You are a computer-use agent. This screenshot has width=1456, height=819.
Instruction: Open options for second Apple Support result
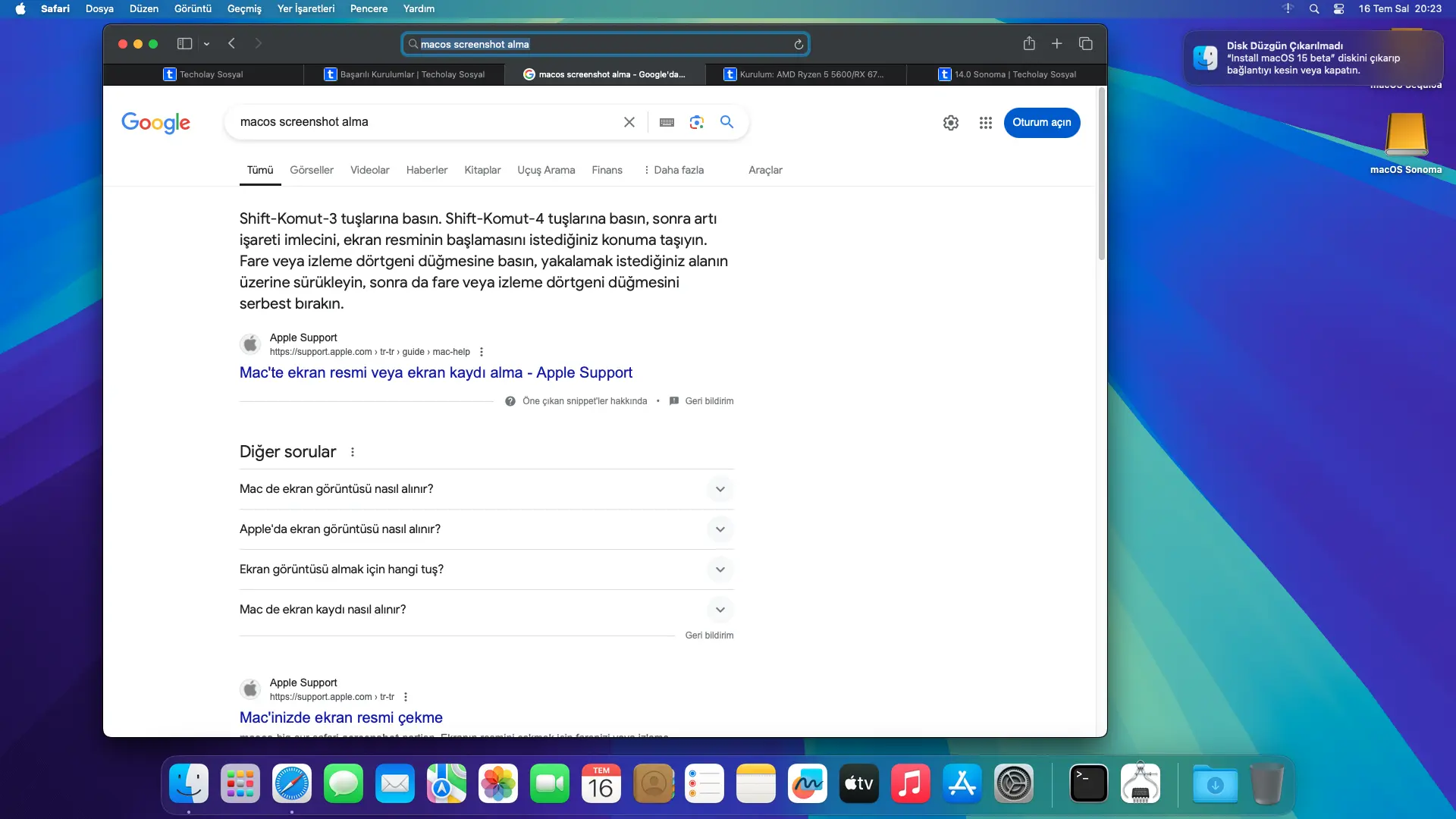pos(406,697)
